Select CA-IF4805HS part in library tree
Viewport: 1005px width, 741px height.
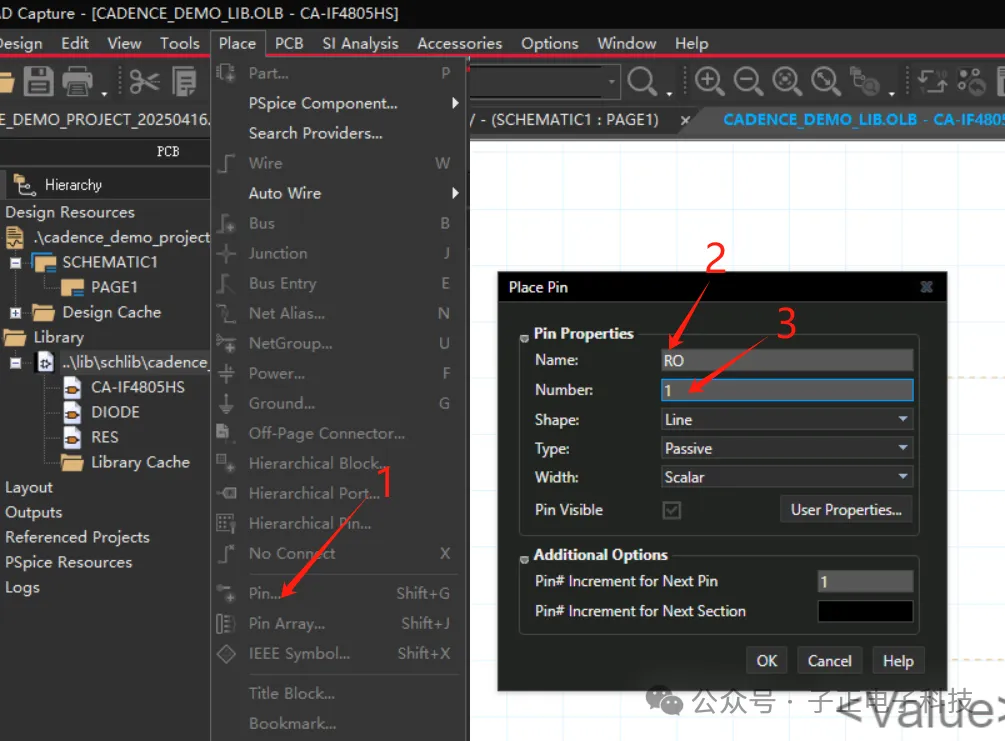tap(137, 387)
